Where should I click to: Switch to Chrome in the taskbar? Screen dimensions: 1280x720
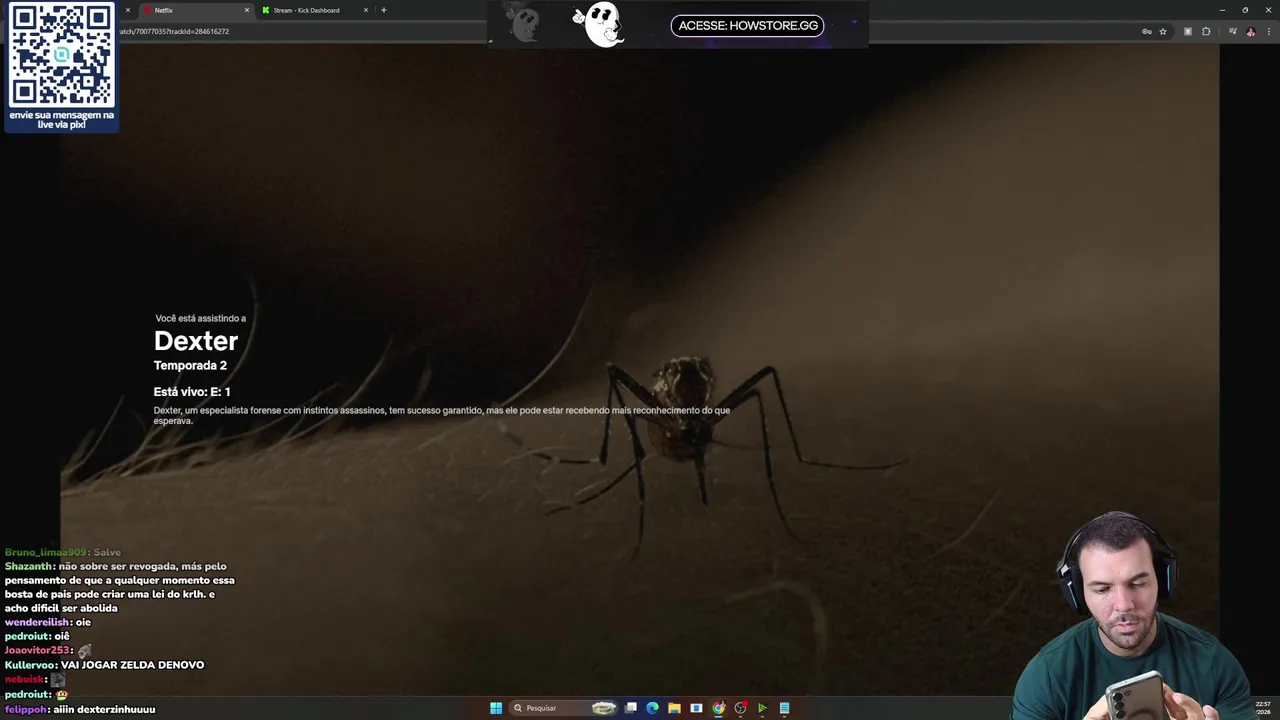pyautogui.click(x=719, y=708)
